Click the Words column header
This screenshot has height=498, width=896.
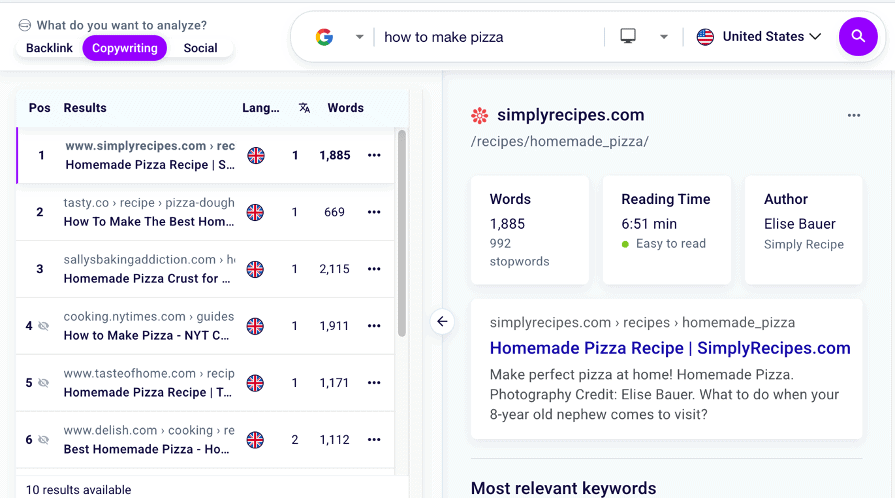pyautogui.click(x=345, y=107)
